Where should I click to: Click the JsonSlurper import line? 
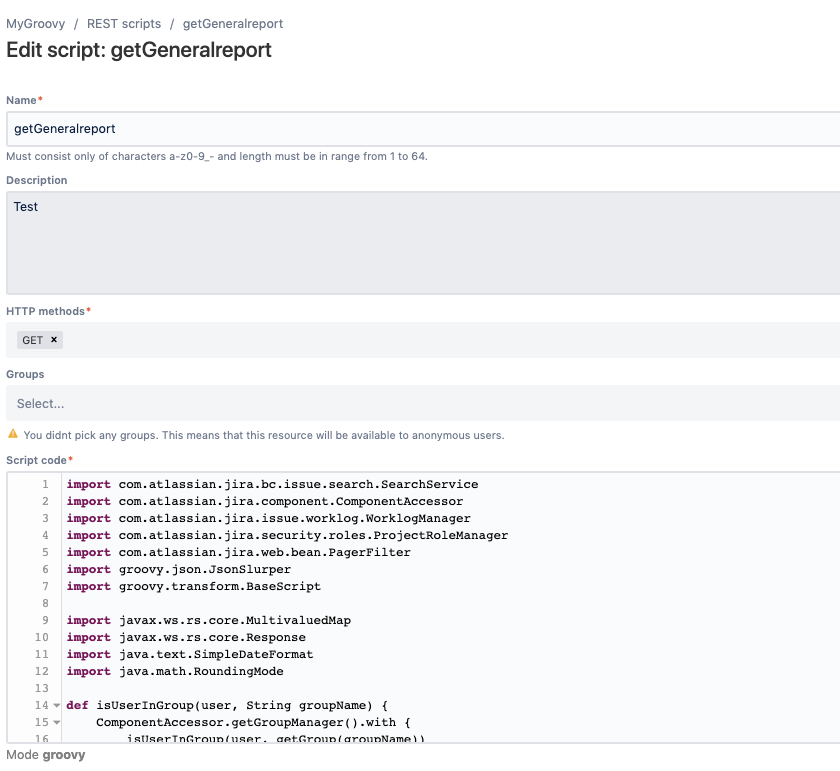(178, 570)
